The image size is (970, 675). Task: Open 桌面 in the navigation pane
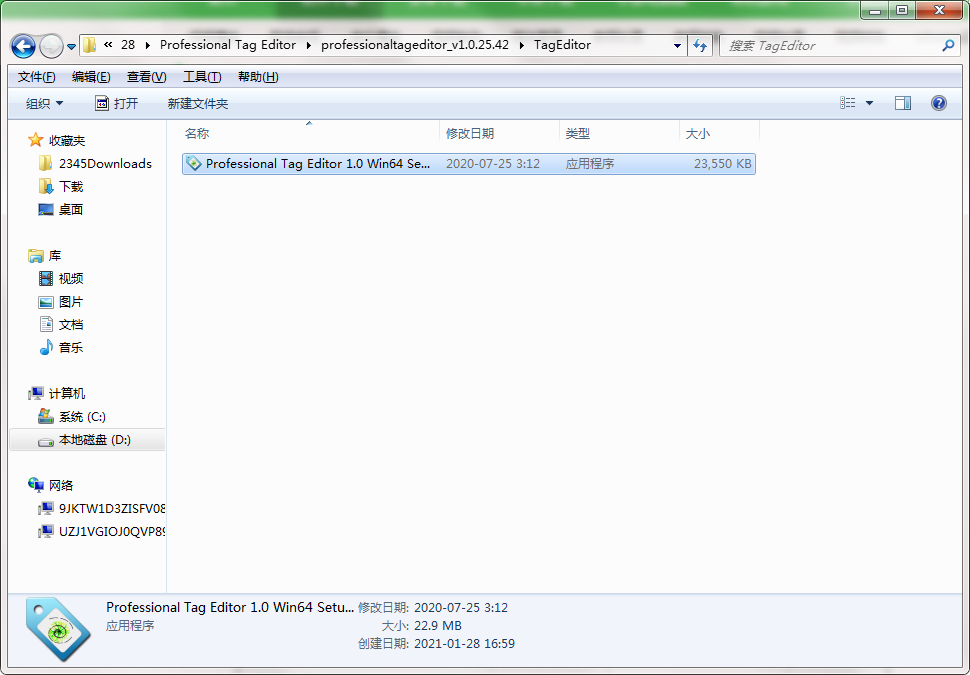tap(71, 210)
